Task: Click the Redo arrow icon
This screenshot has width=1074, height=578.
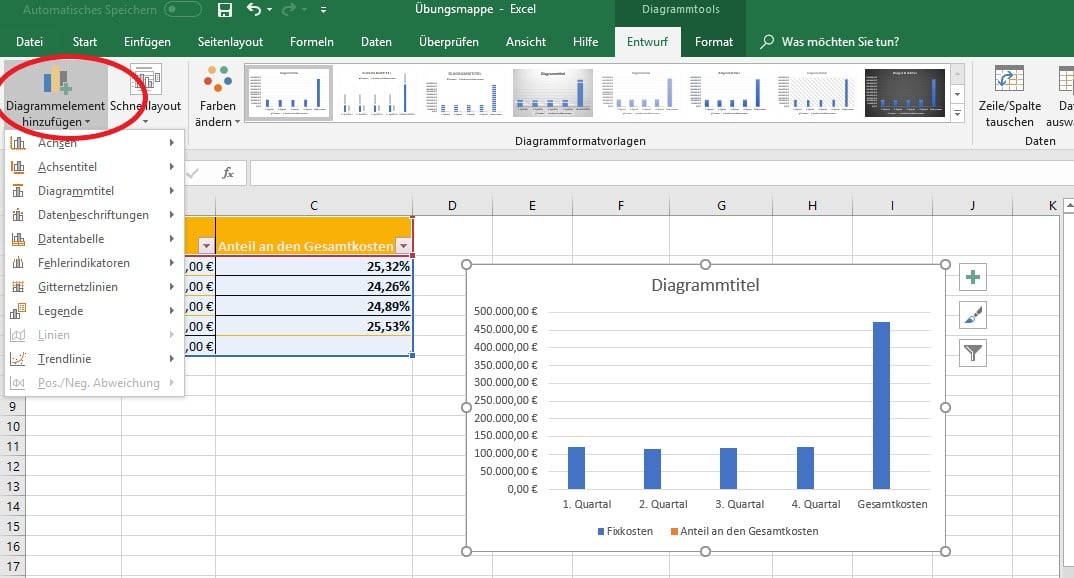Action: [x=289, y=10]
